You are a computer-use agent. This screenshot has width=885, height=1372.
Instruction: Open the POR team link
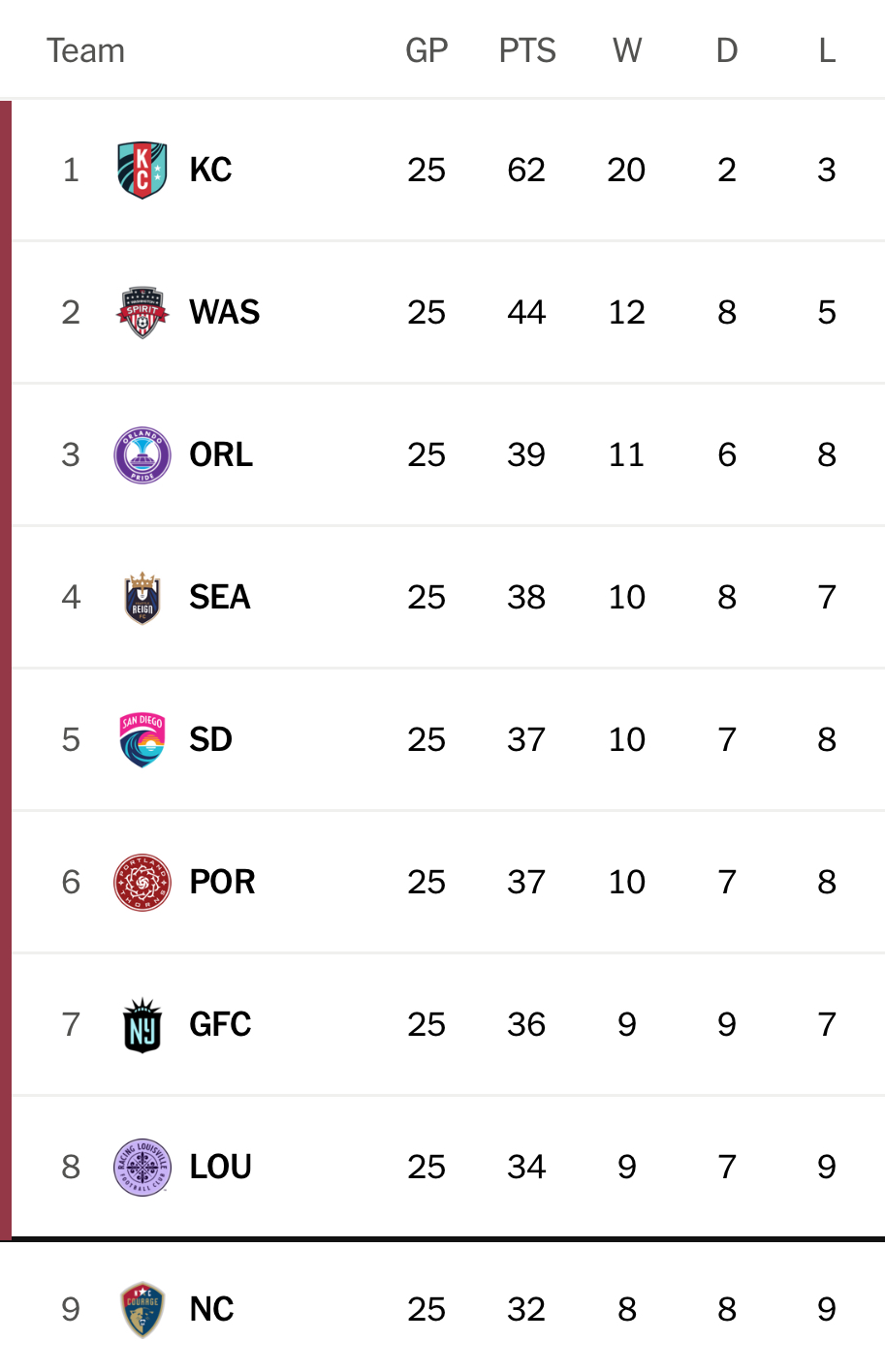pyautogui.click(x=222, y=883)
